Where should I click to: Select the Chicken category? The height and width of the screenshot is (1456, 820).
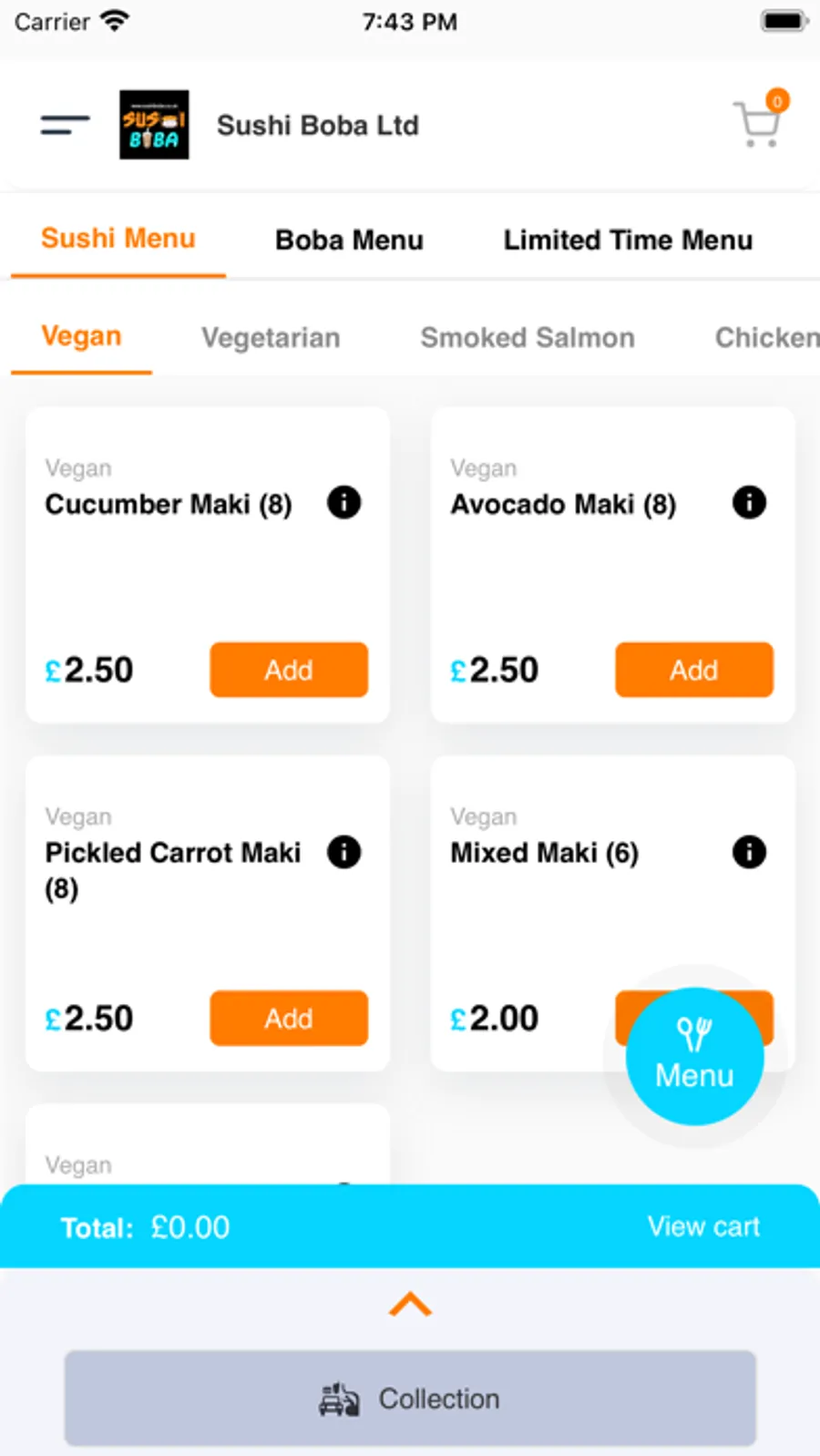point(765,337)
